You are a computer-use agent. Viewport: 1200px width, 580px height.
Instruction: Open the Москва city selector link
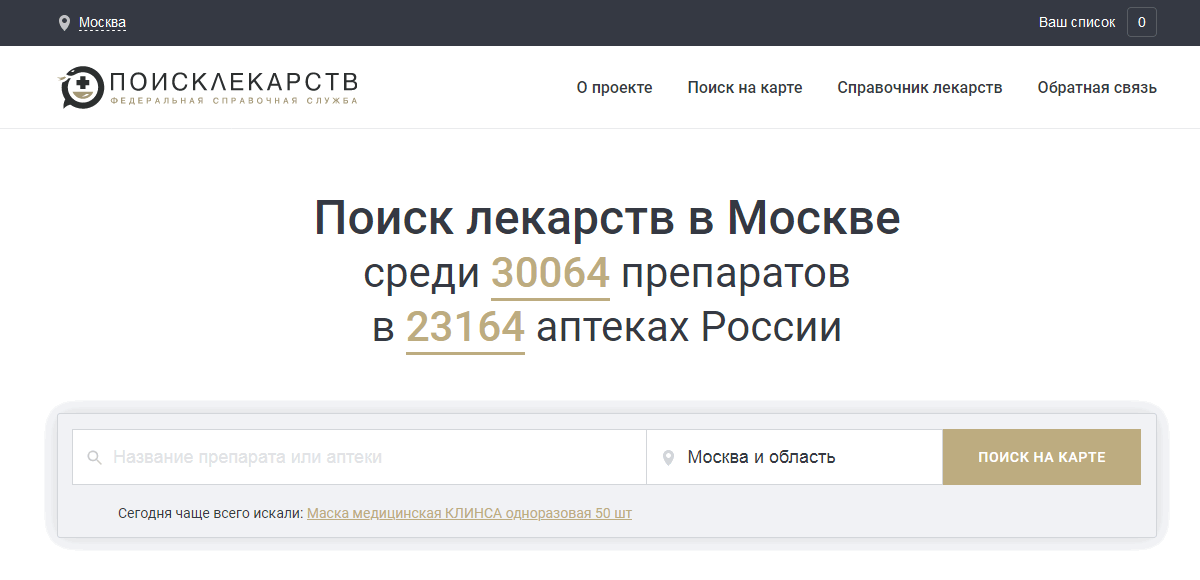(x=102, y=23)
